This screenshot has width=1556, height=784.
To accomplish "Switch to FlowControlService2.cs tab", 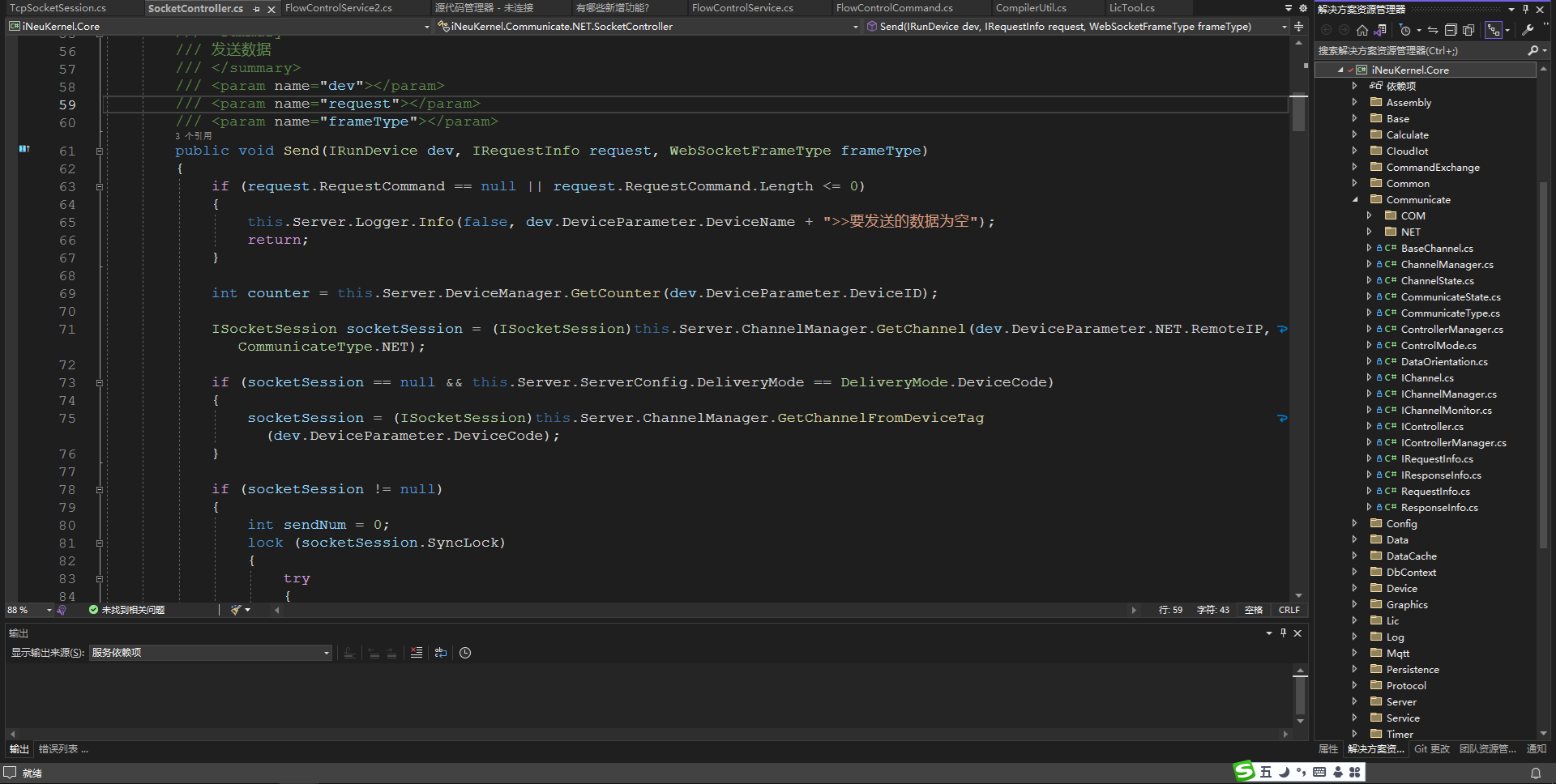I will [x=339, y=8].
